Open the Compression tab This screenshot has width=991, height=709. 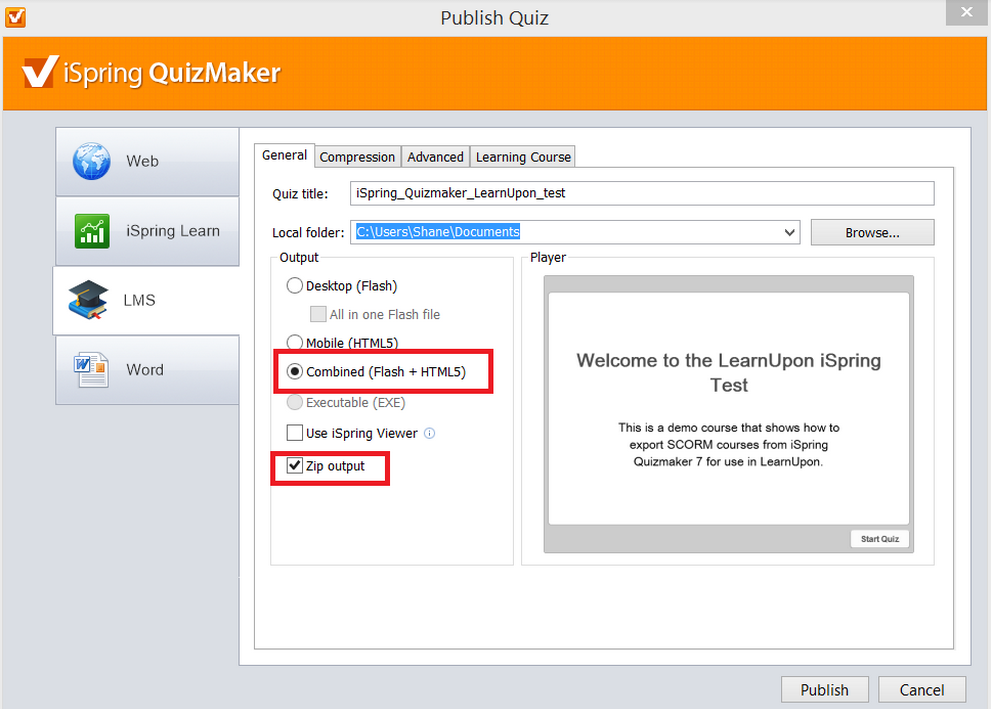357,157
